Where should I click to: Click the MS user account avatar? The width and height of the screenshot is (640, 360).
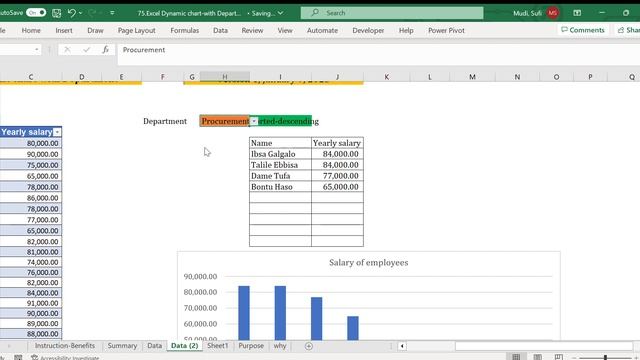tap(553, 13)
